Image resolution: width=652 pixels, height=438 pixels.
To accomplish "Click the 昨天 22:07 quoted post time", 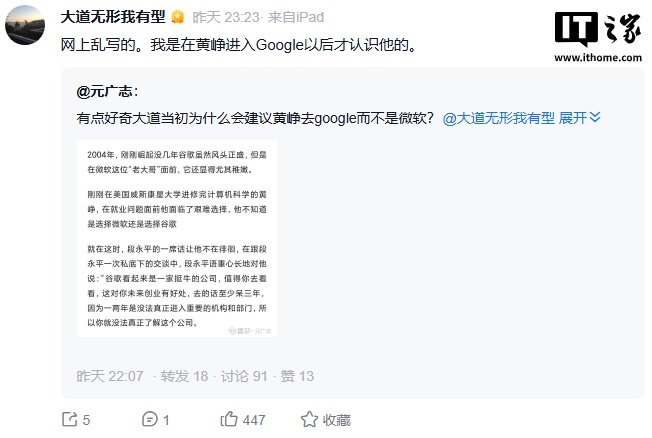I will point(110,376).
